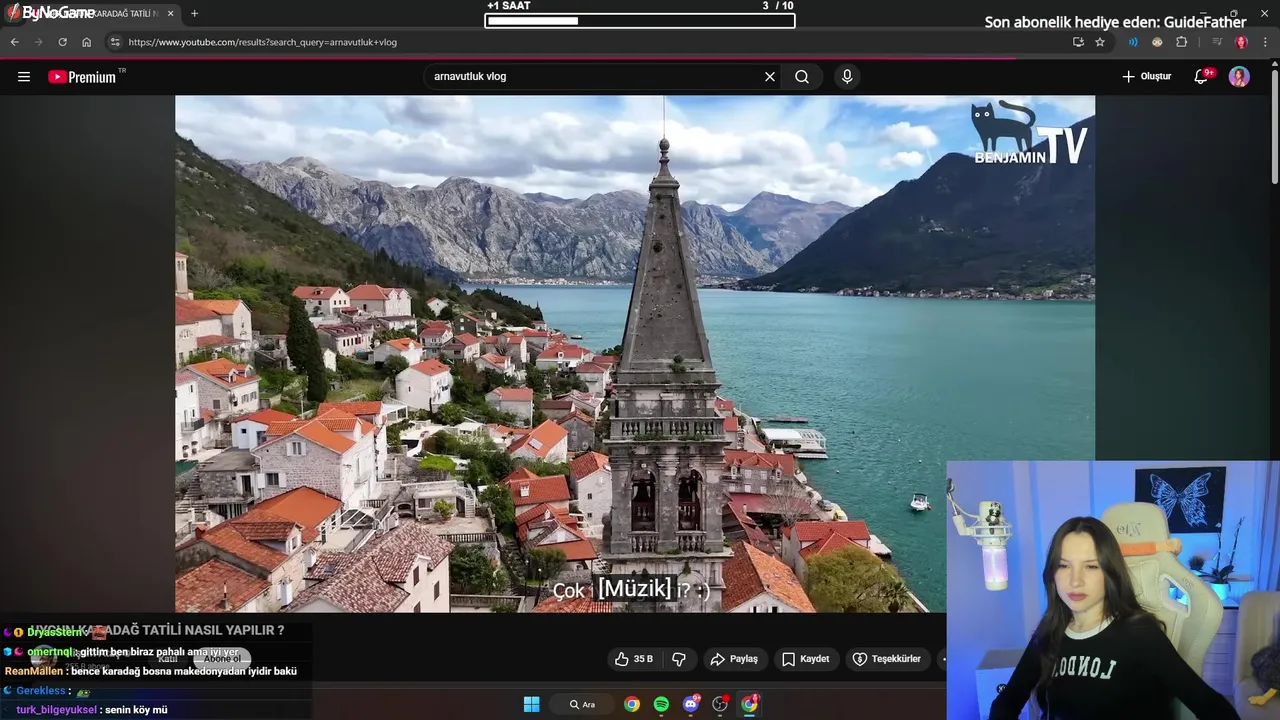1280x720 pixels.
Task: Save the video with Kaydet
Action: pyautogui.click(x=806, y=659)
